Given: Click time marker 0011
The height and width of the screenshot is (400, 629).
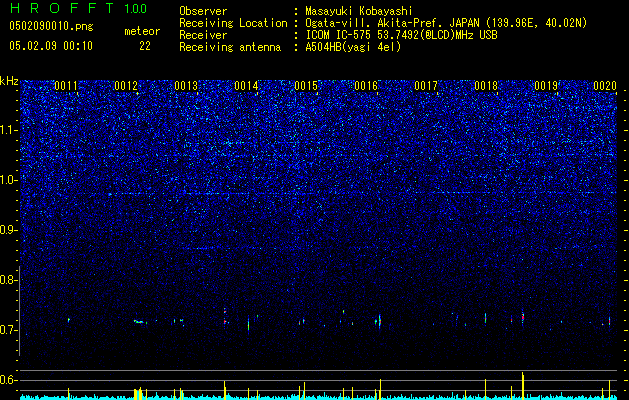Looking at the screenshot, I should click(66, 86).
